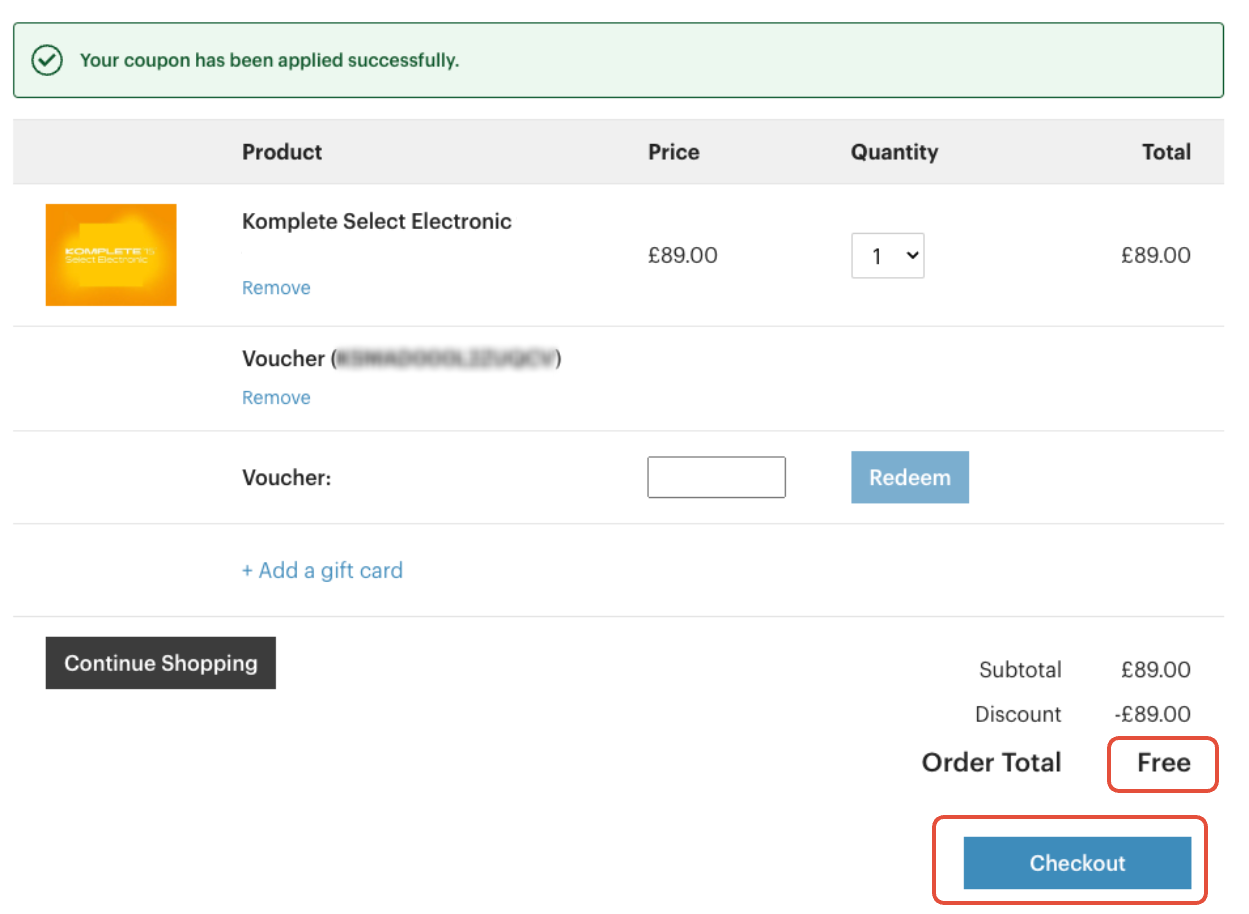
Task: Click the green success checkmark icon
Action: [48, 60]
